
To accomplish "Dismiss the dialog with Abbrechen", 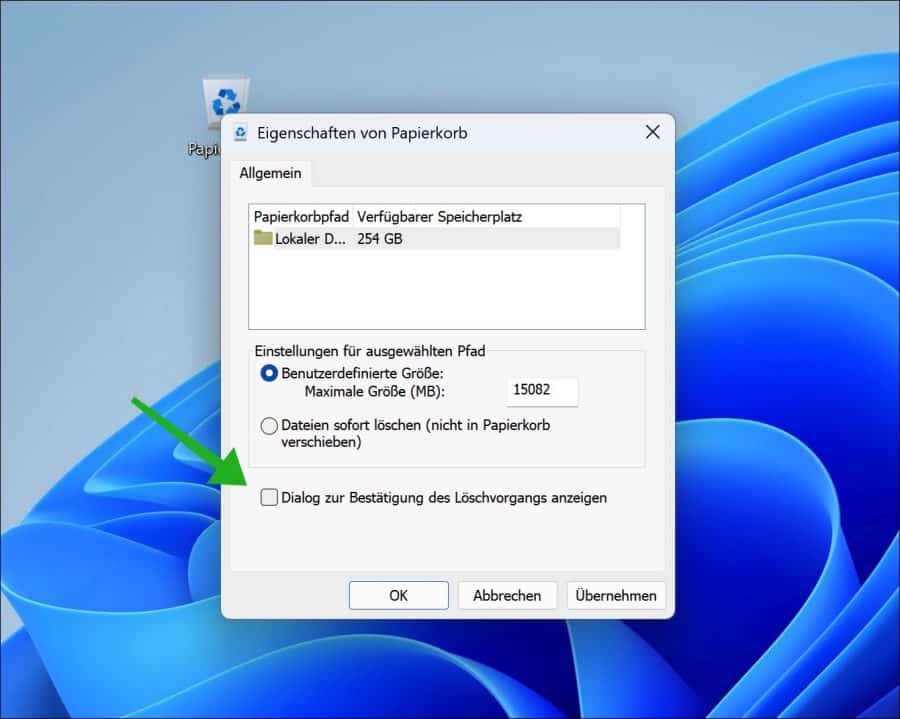I will click(507, 595).
